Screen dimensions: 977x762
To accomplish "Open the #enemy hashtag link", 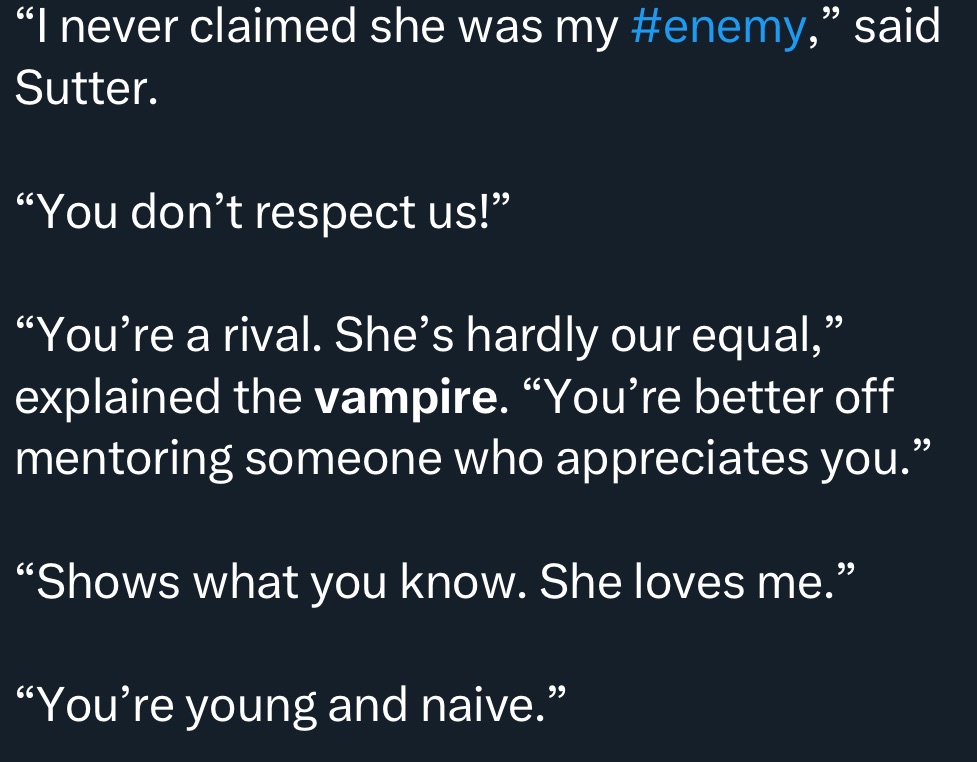I will click(719, 28).
